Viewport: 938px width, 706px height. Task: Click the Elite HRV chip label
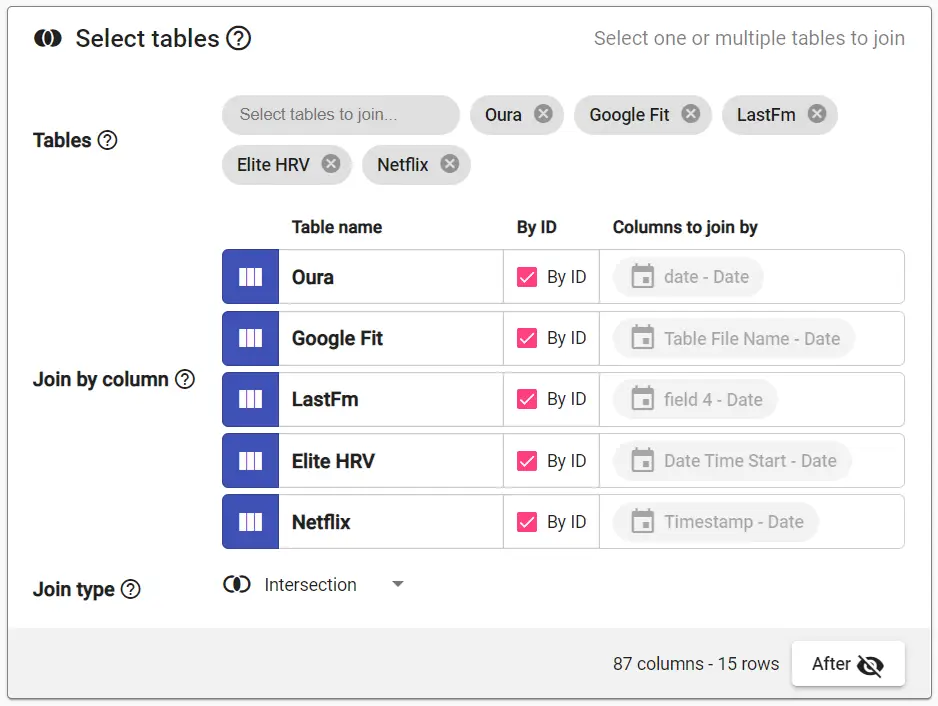[273, 165]
